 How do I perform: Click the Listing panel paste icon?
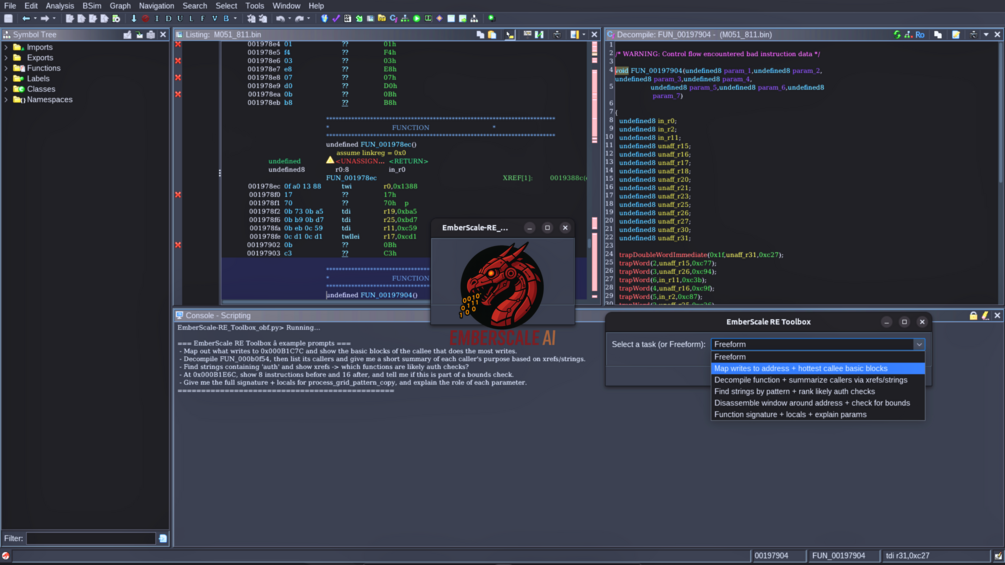pyautogui.click(x=492, y=35)
